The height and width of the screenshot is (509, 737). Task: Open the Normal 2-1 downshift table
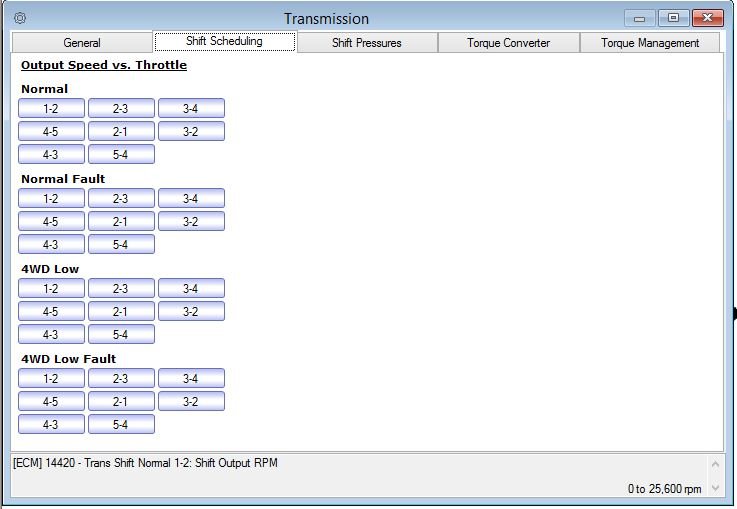tap(121, 132)
